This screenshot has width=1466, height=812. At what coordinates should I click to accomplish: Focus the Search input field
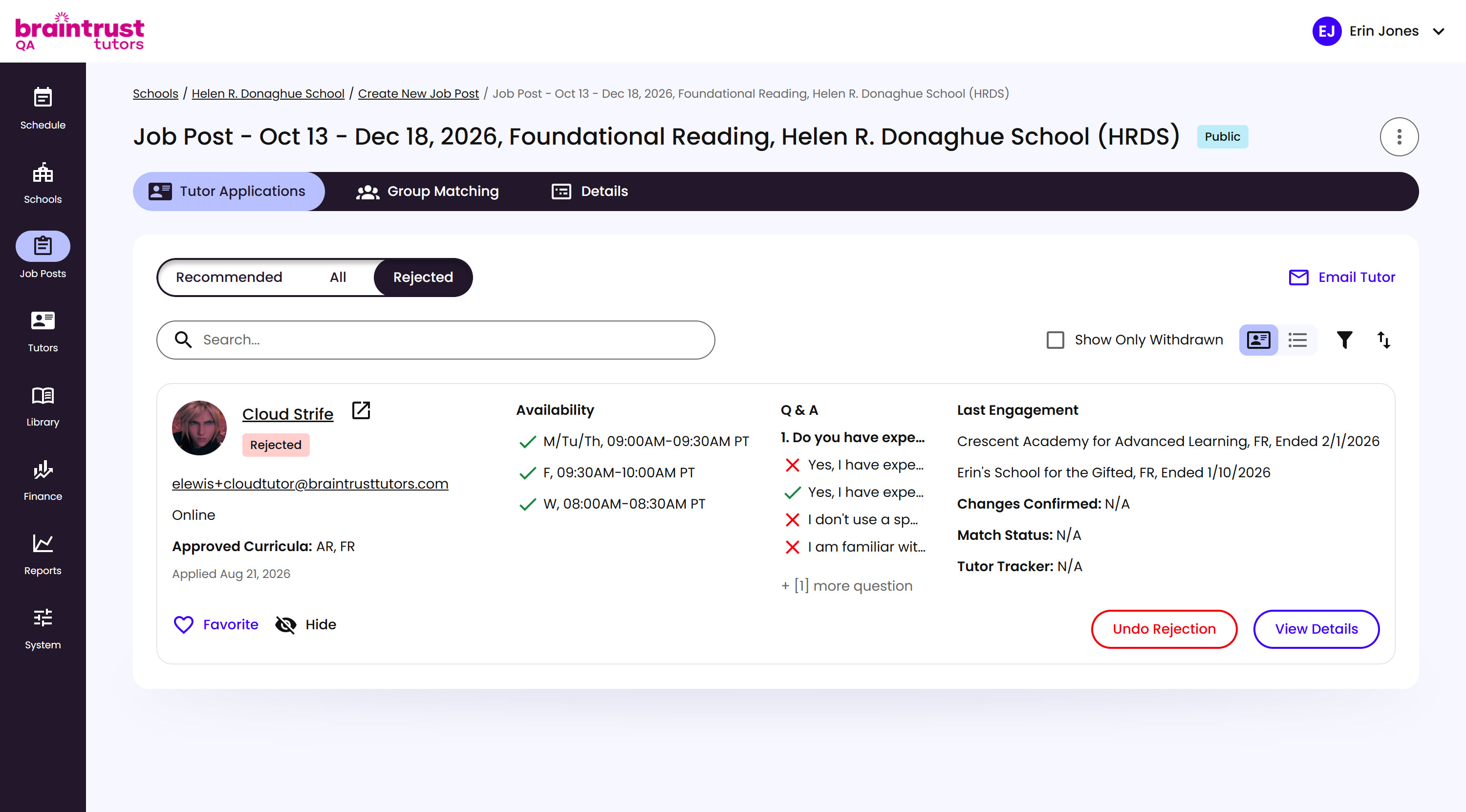435,340
